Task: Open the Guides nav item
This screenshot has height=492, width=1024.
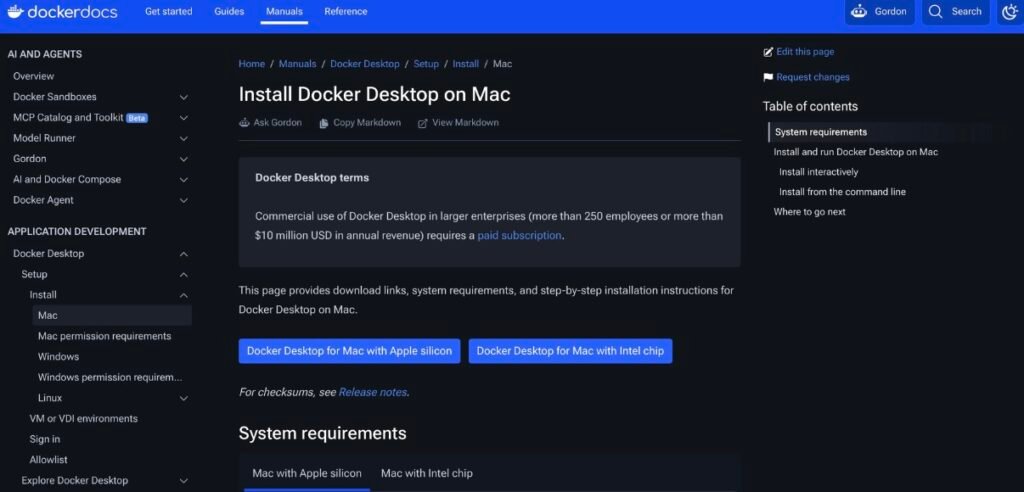Action: 229,11
